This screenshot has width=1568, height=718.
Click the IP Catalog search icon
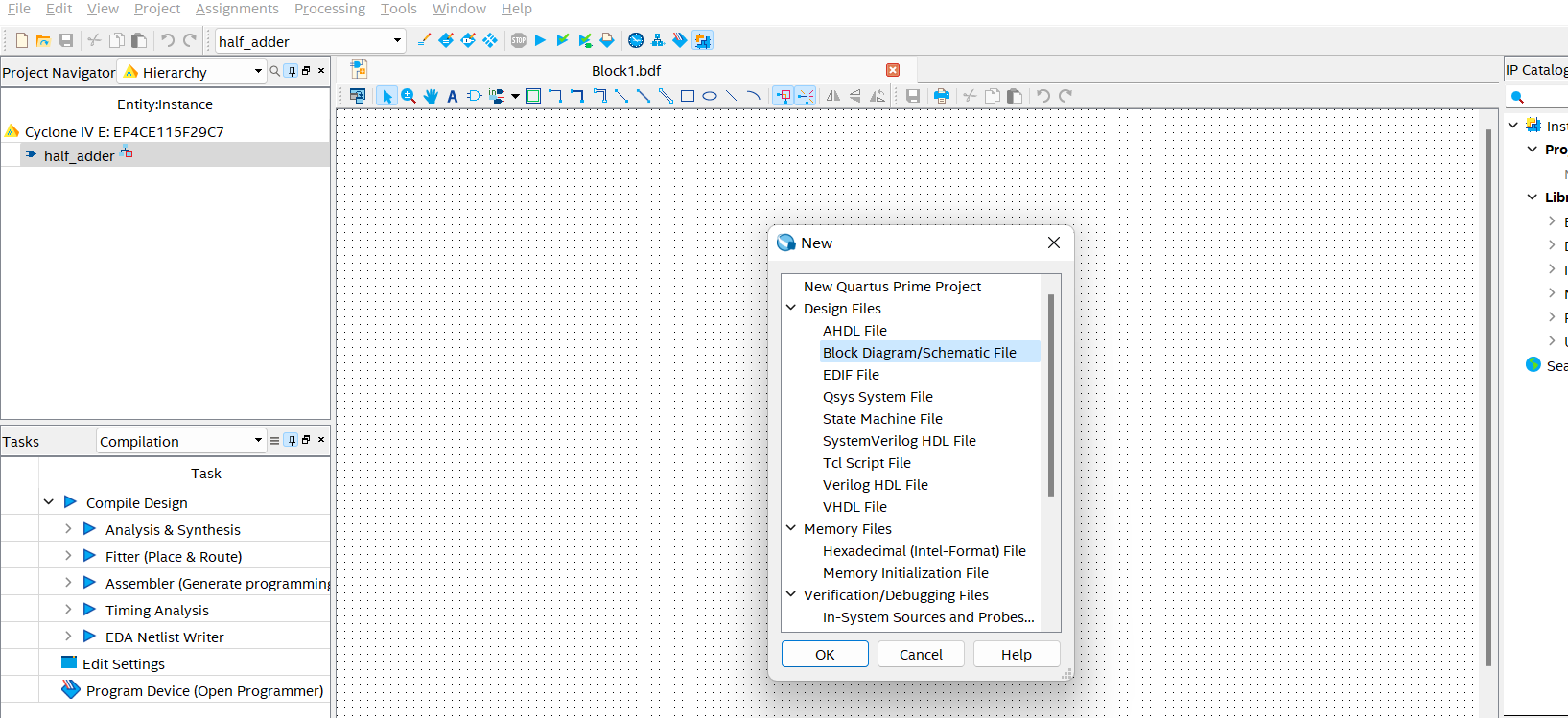click(x=1517, y=97)
